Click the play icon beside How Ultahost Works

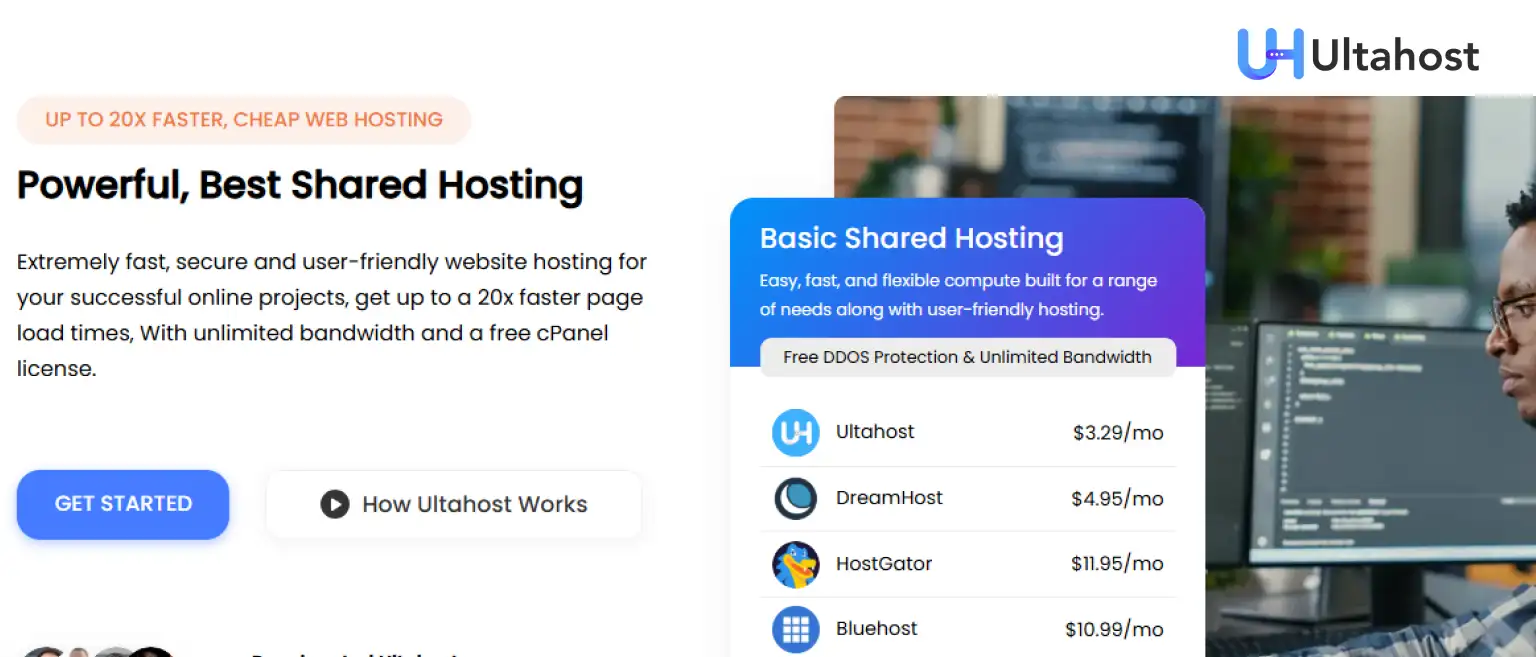(x=335, y=504)
